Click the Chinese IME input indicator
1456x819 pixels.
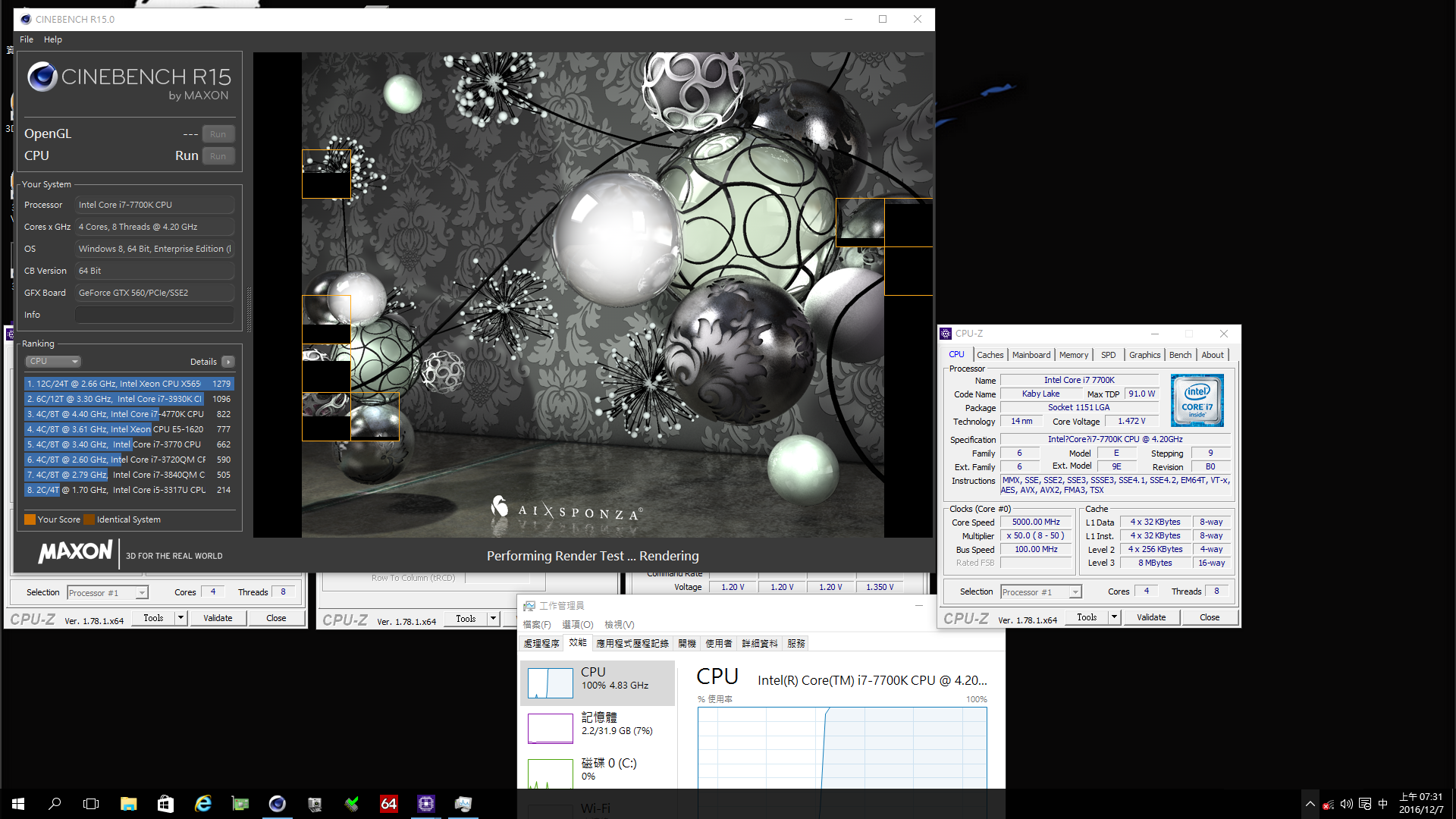point(1383,805)
